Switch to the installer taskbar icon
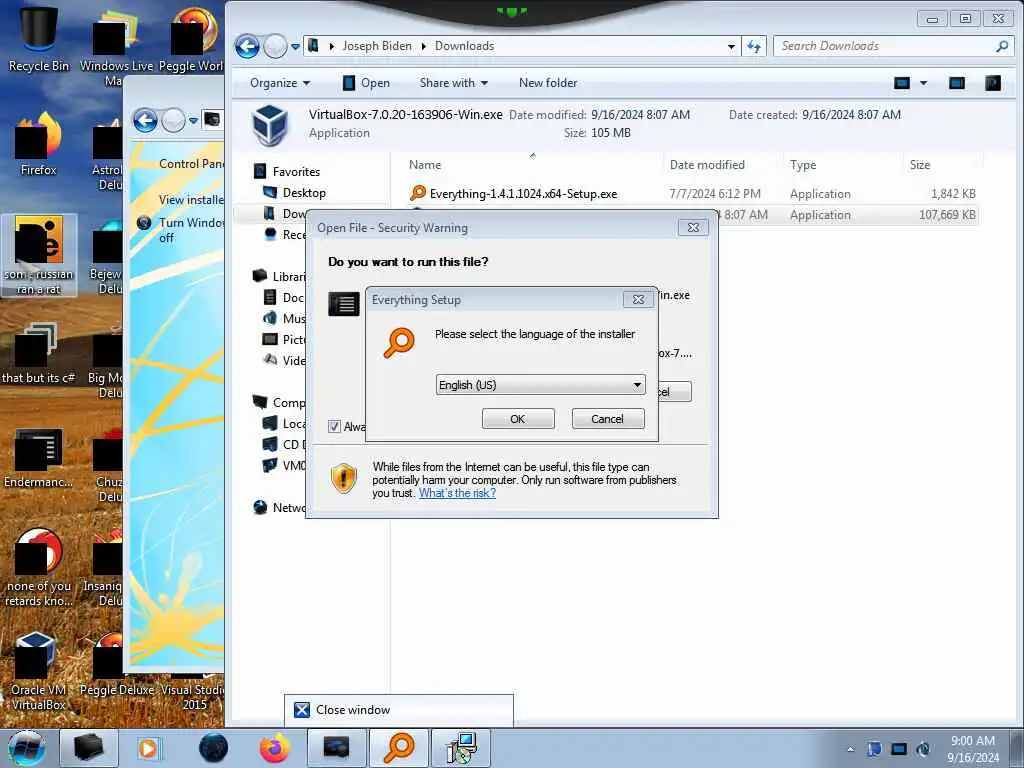This screenshot has height=768, width=1024. point(461,748)
